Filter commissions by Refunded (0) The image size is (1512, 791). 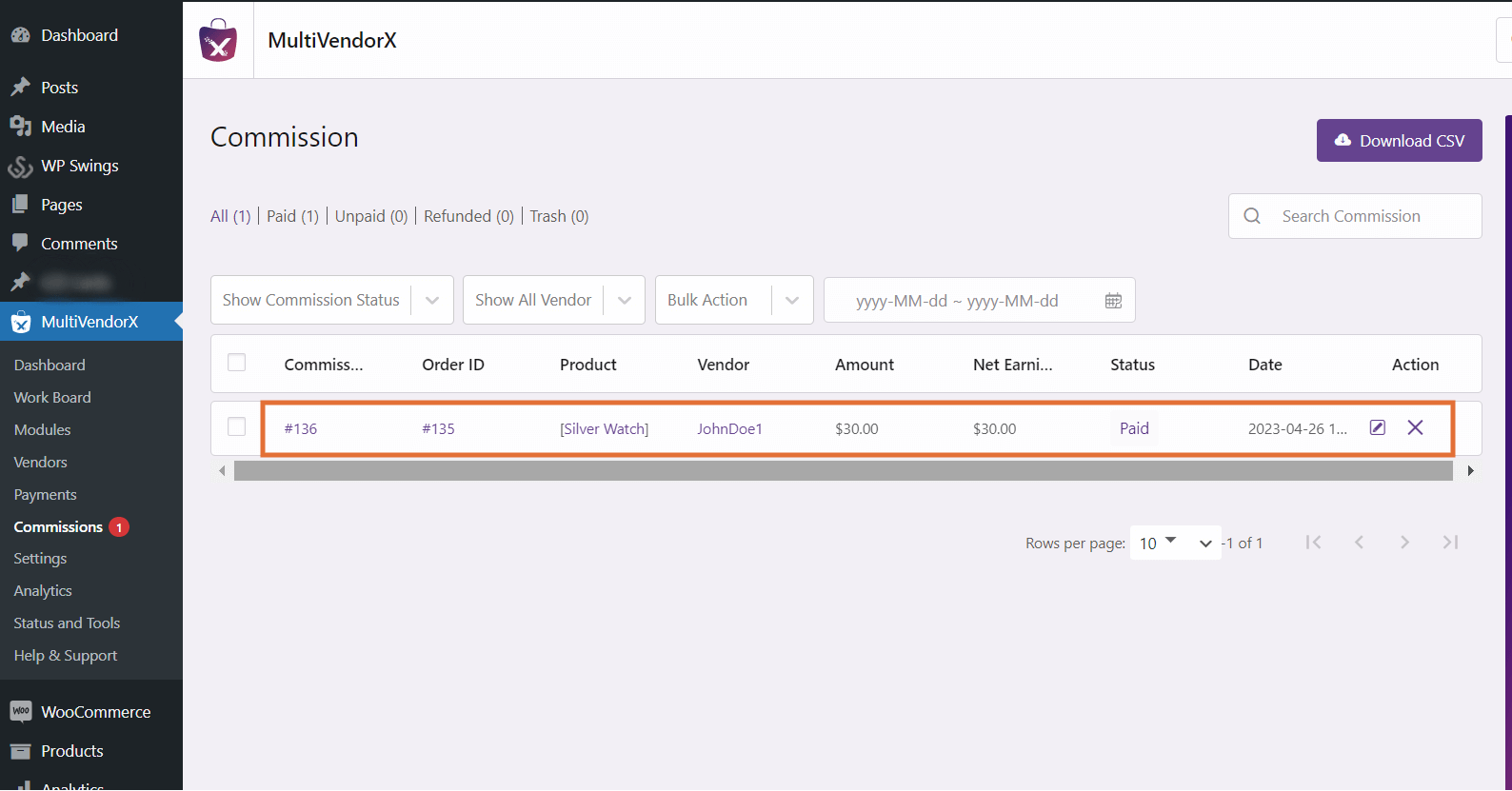click(468, 216)
